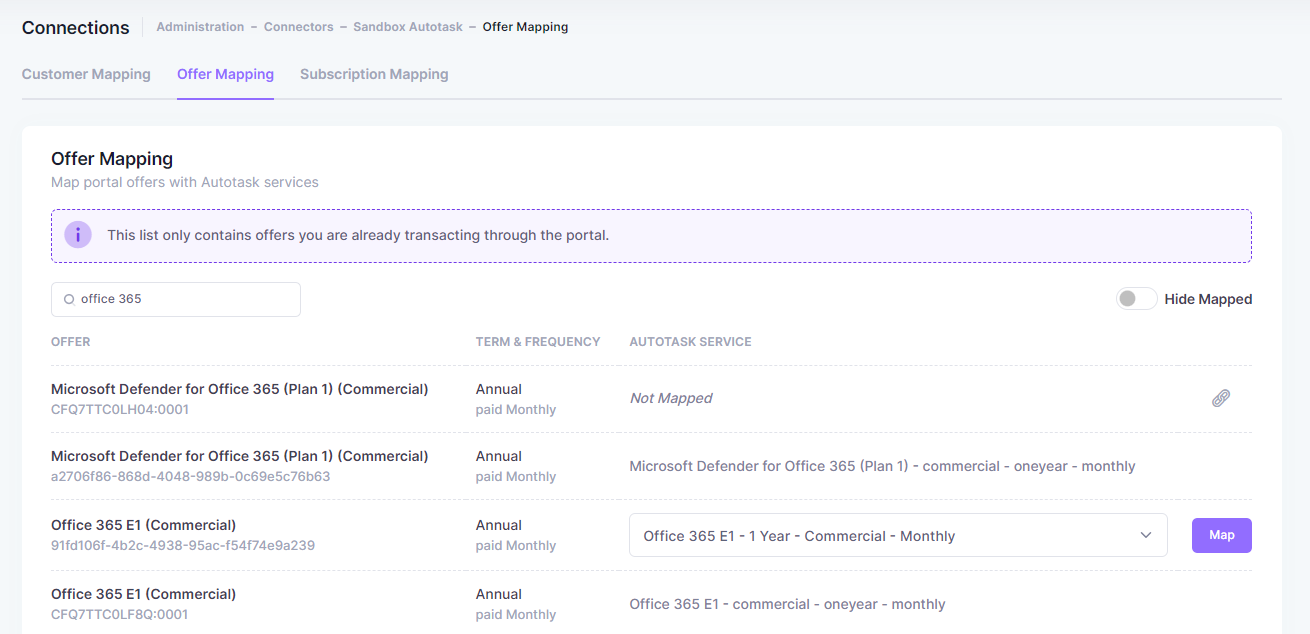Open the Office 365 E1 Autotask service dropdown
This screenshot has height=634, width=1310.
[x=898, y=535]
